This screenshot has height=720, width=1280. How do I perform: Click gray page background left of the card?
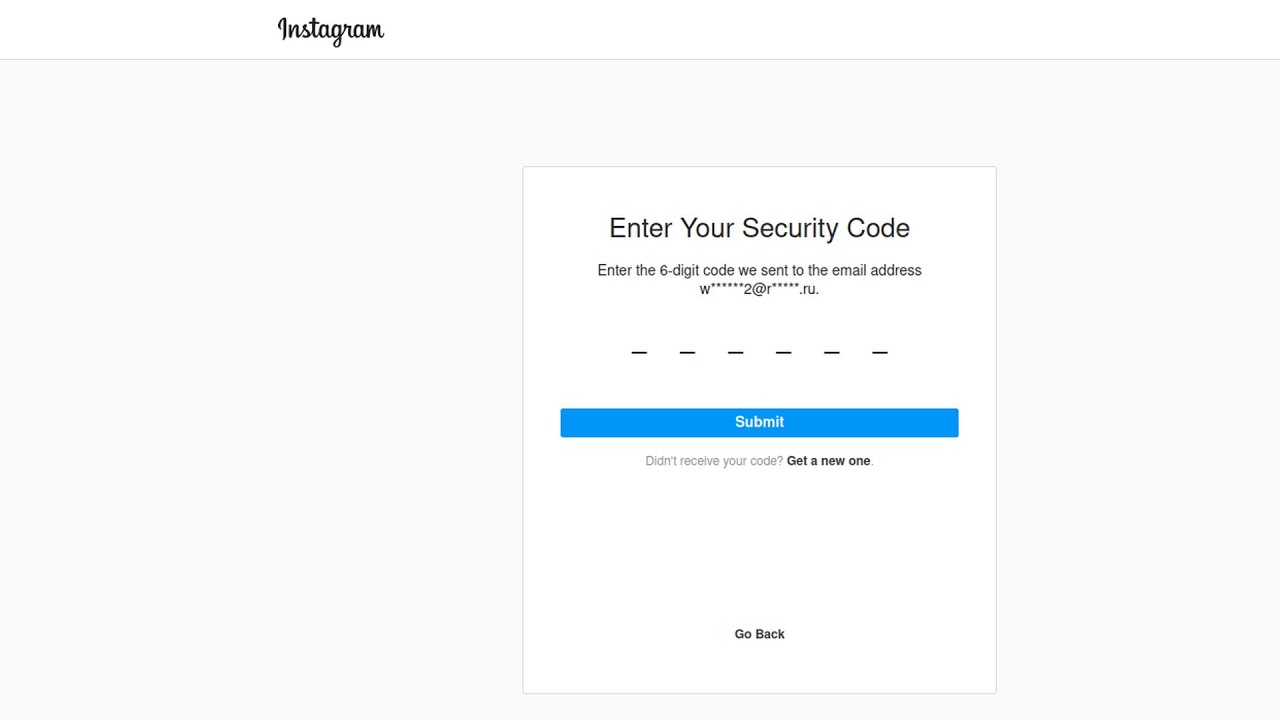260,400
